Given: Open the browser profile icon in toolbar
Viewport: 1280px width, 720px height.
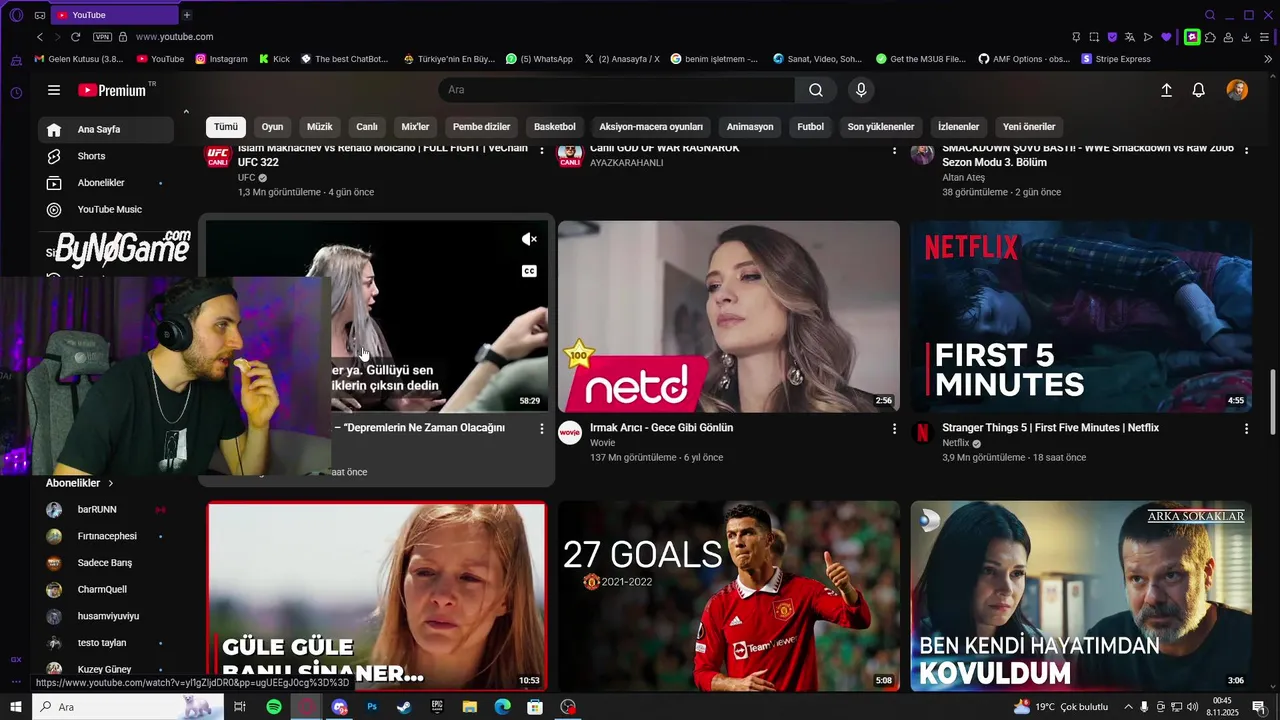Looking at the screenshot, I should point(1228,37).
